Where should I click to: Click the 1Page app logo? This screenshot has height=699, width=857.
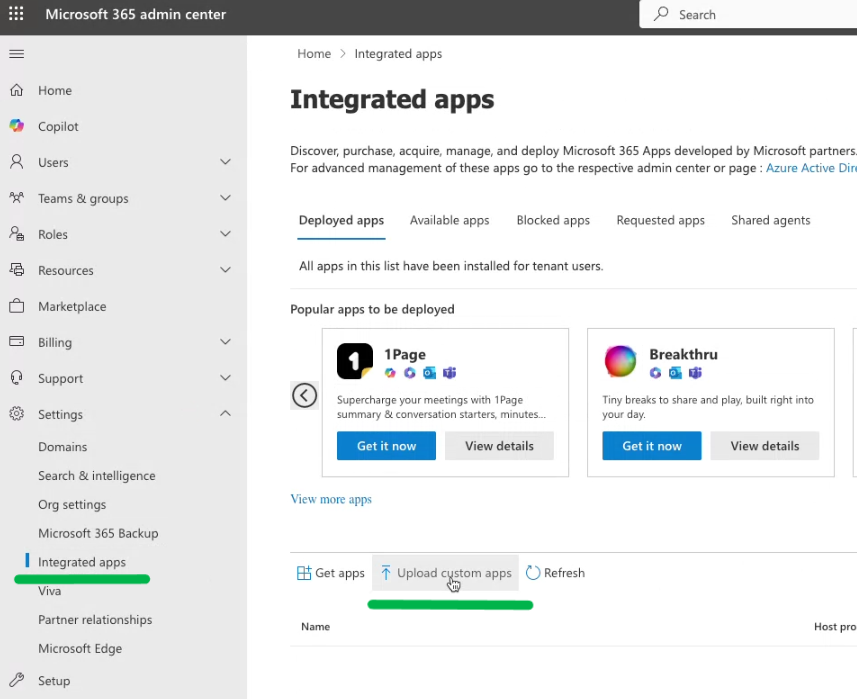[355, 361]
